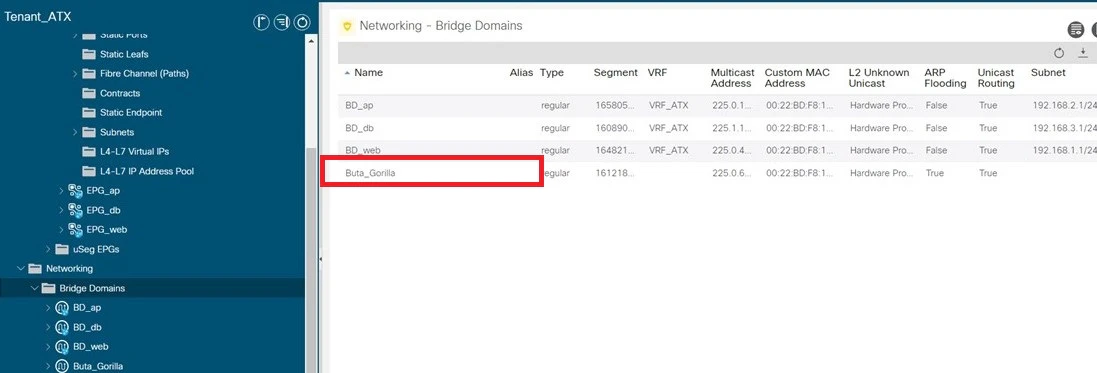Click the navigation pane collapse handle

point(320,260)
